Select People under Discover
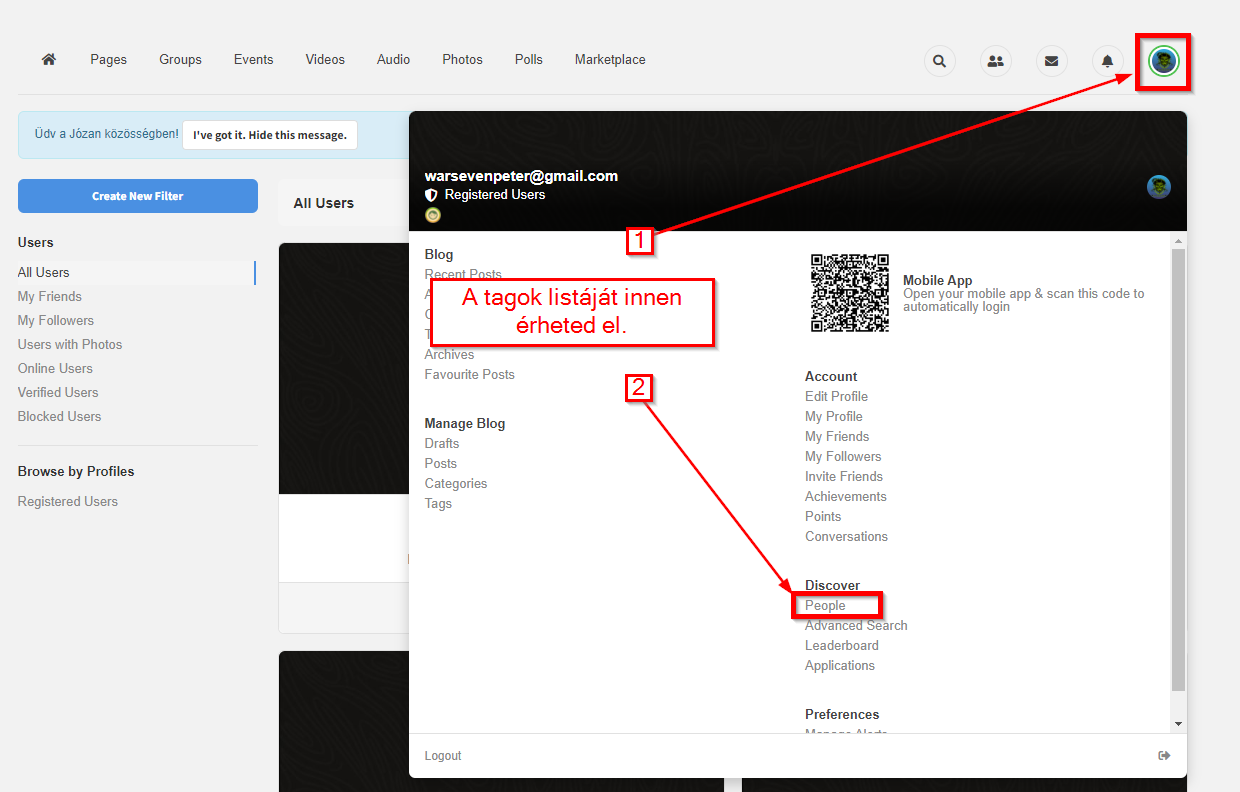1240x792 pixels. (825, 606)
